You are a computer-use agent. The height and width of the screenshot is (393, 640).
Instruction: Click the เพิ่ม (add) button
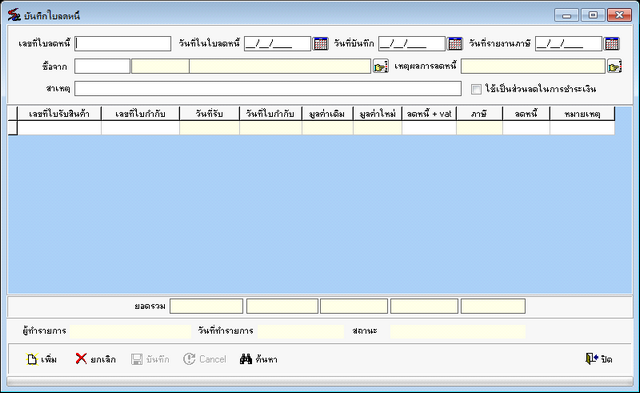(42, 359)
